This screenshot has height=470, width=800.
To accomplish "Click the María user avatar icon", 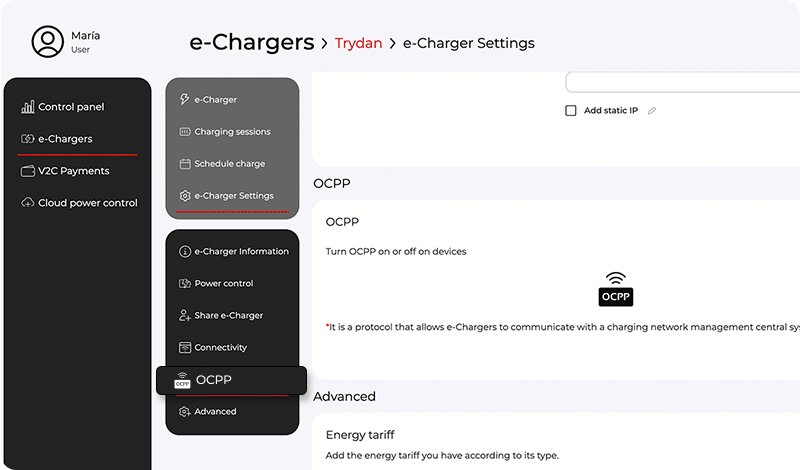I will [47, 42].
